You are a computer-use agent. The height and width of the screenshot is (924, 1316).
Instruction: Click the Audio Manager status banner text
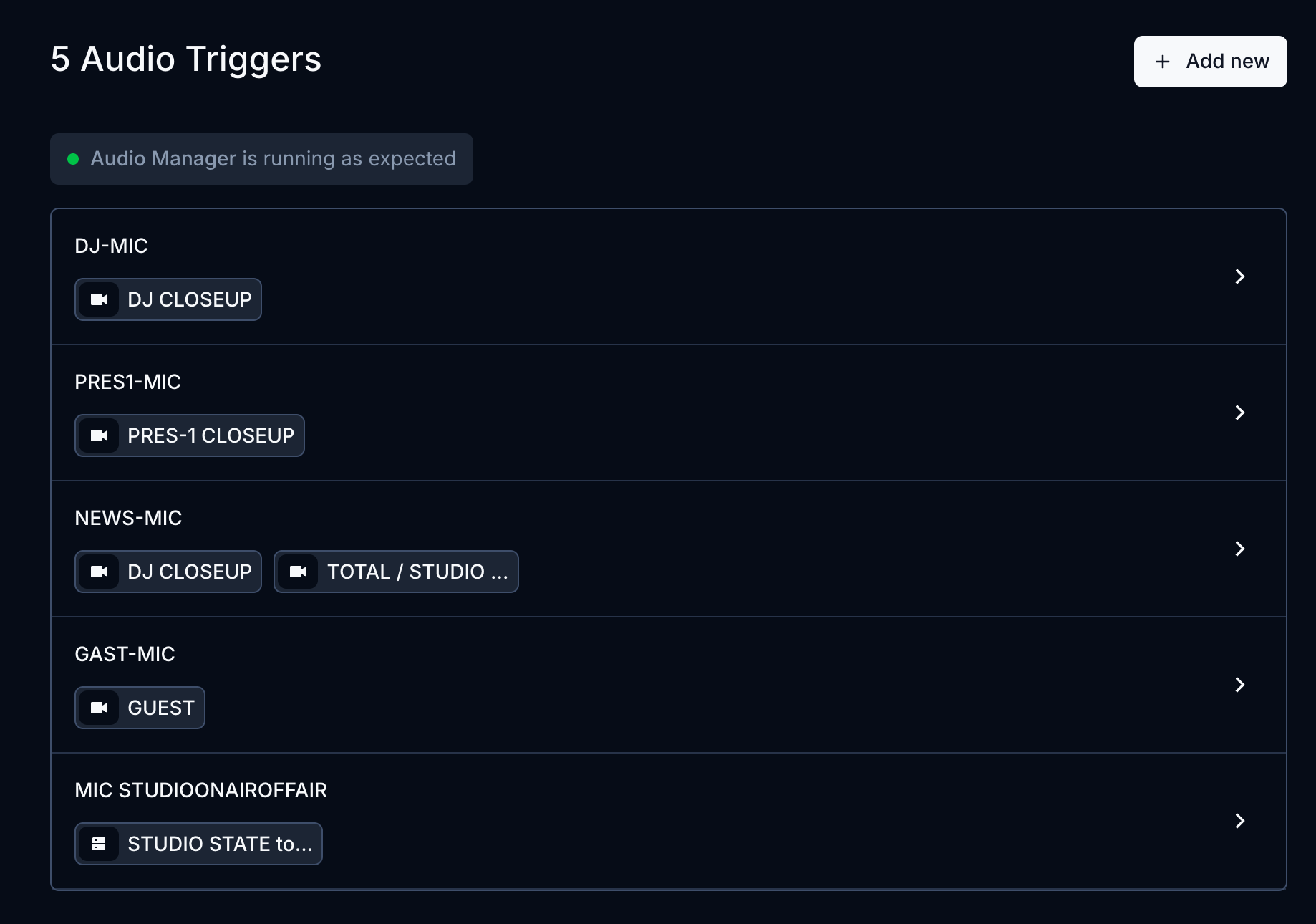click(x=273, y=158)
